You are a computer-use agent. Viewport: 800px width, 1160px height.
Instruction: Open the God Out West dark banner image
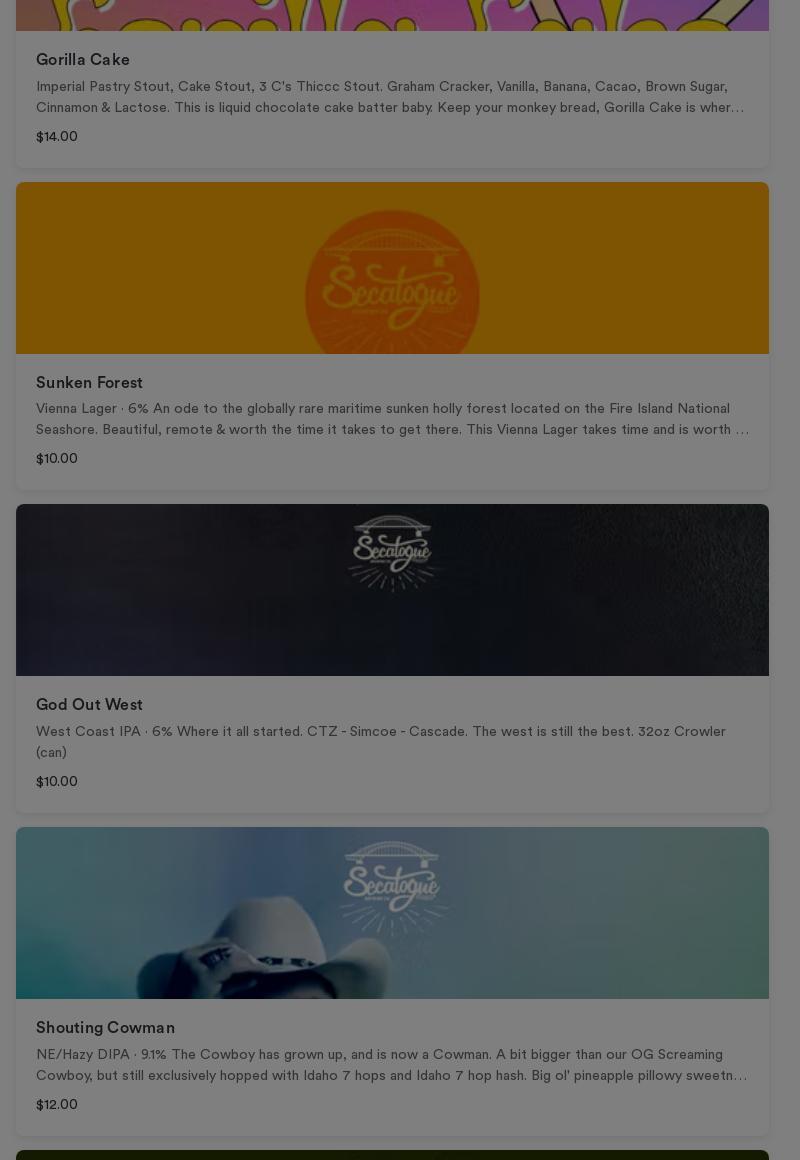click(392, 590)
